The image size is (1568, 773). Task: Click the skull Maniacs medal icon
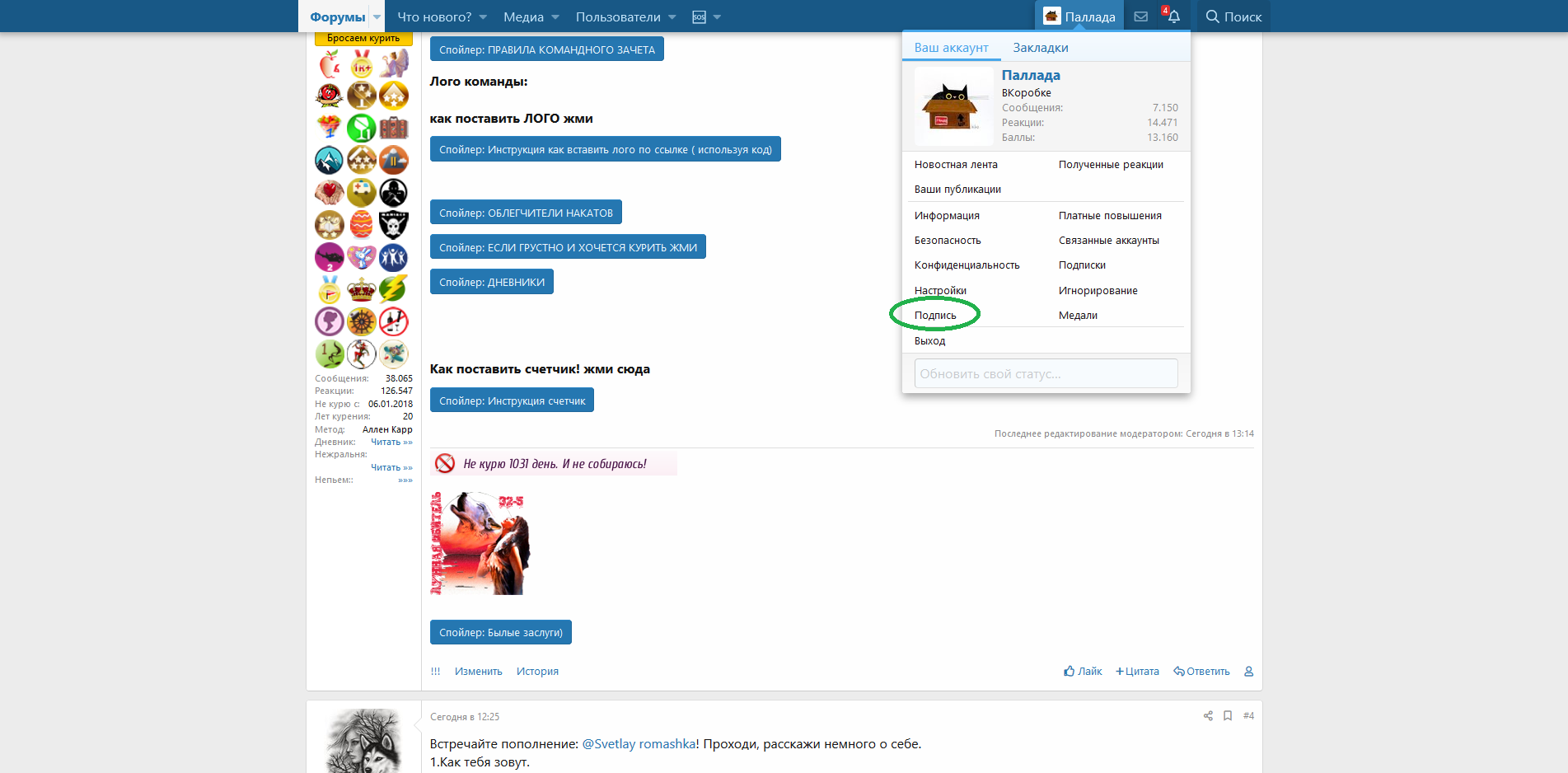[x=394, y=224]
